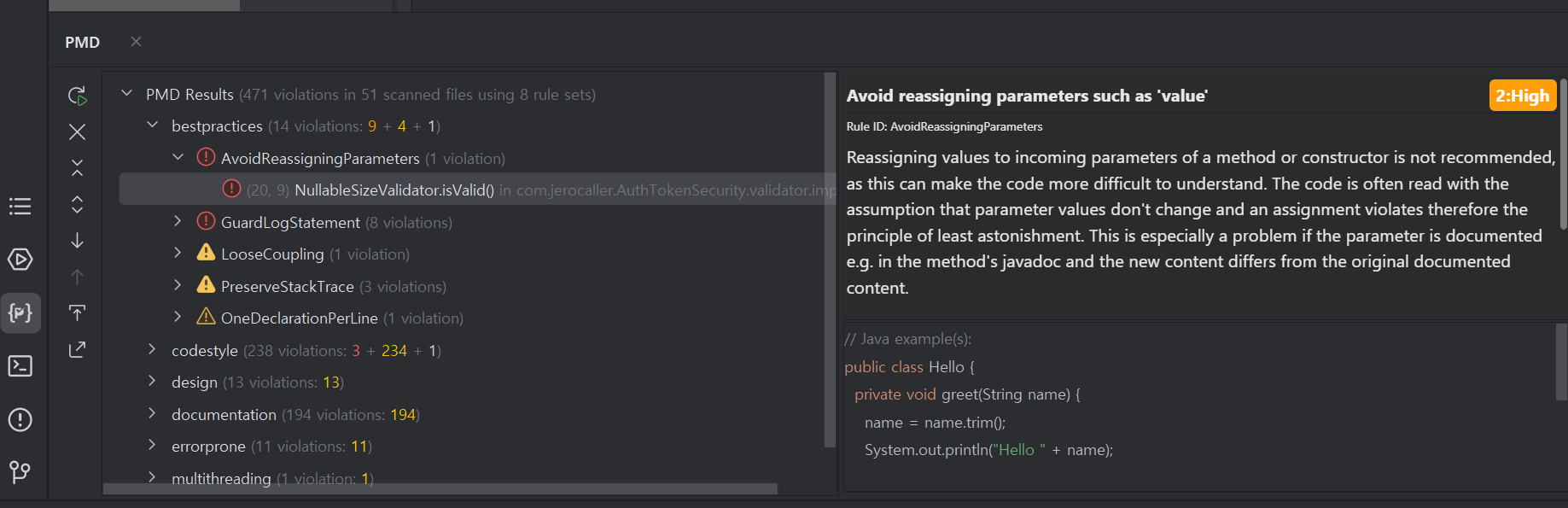The height and width of the screenshot is (508, 1568).
Task: Select the PMD tab
Action: click(x=83, y=42)
